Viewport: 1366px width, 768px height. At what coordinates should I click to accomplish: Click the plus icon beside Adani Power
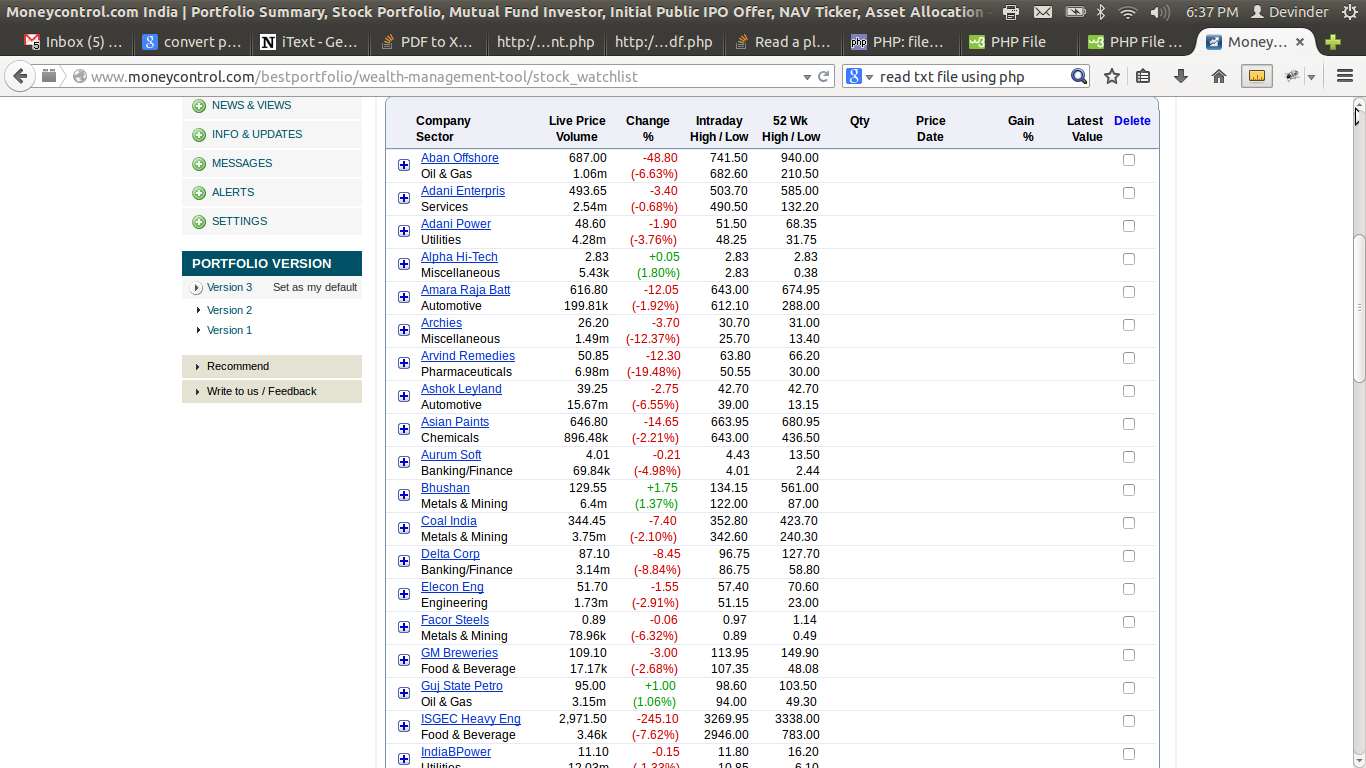pos(404,231)
